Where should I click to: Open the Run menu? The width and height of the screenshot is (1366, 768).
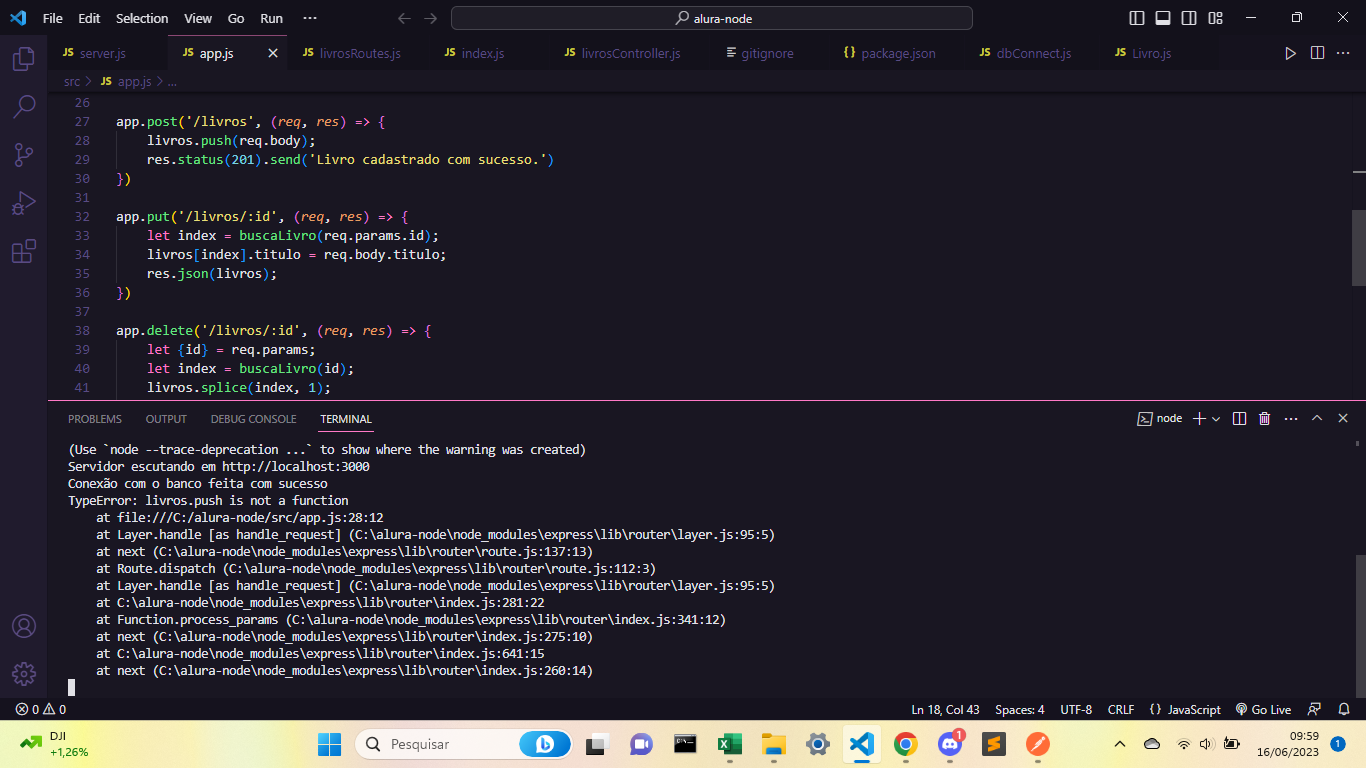point(271,18)
